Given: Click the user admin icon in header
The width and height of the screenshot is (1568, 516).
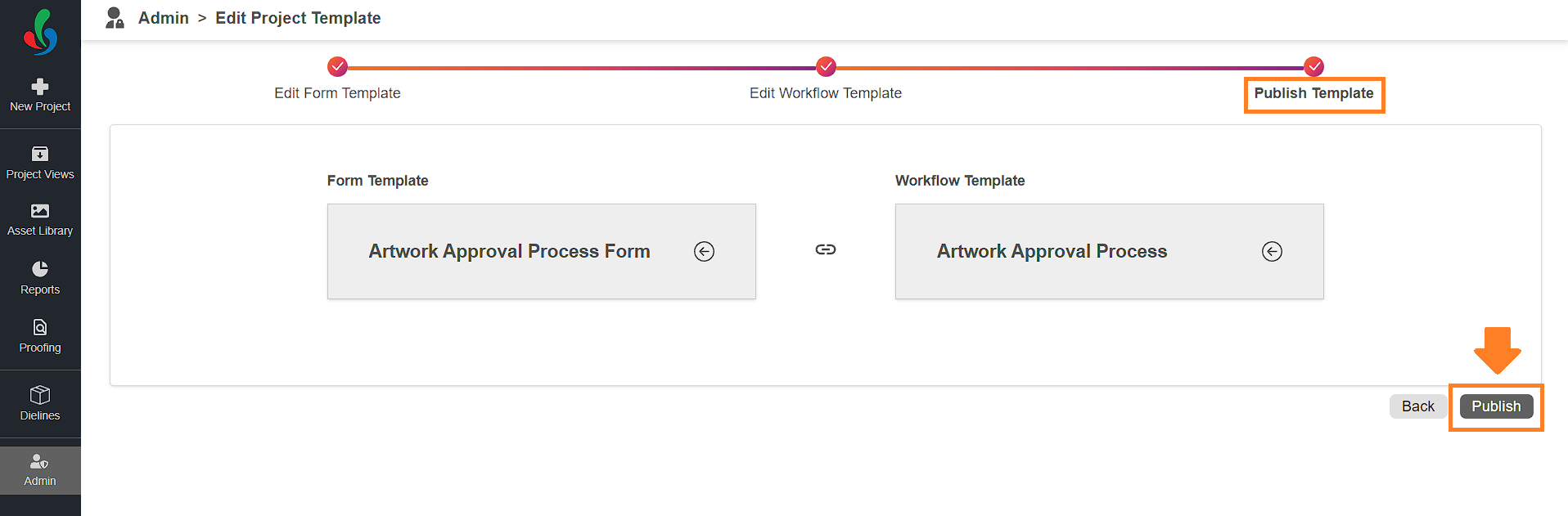Looking at the screenshot, I should tap(115, 18).
